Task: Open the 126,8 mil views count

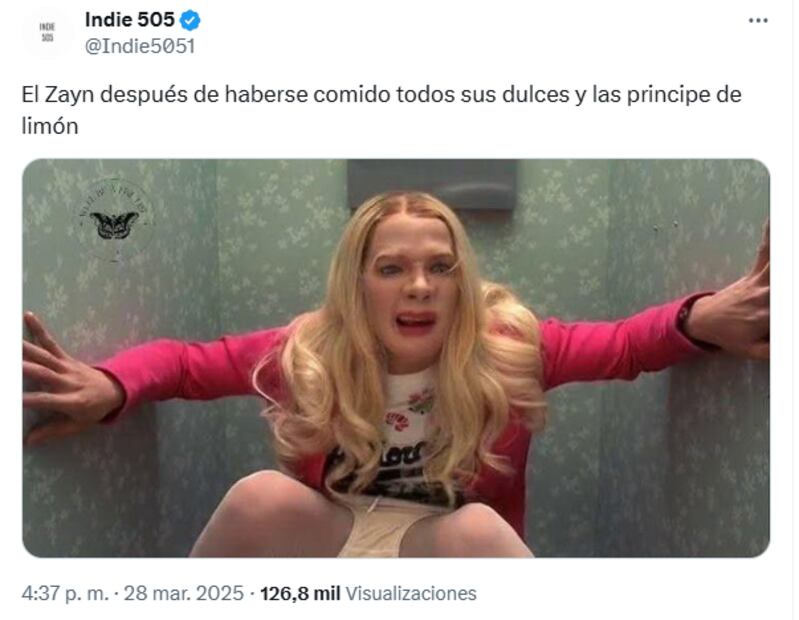Action: click(300, 594)
